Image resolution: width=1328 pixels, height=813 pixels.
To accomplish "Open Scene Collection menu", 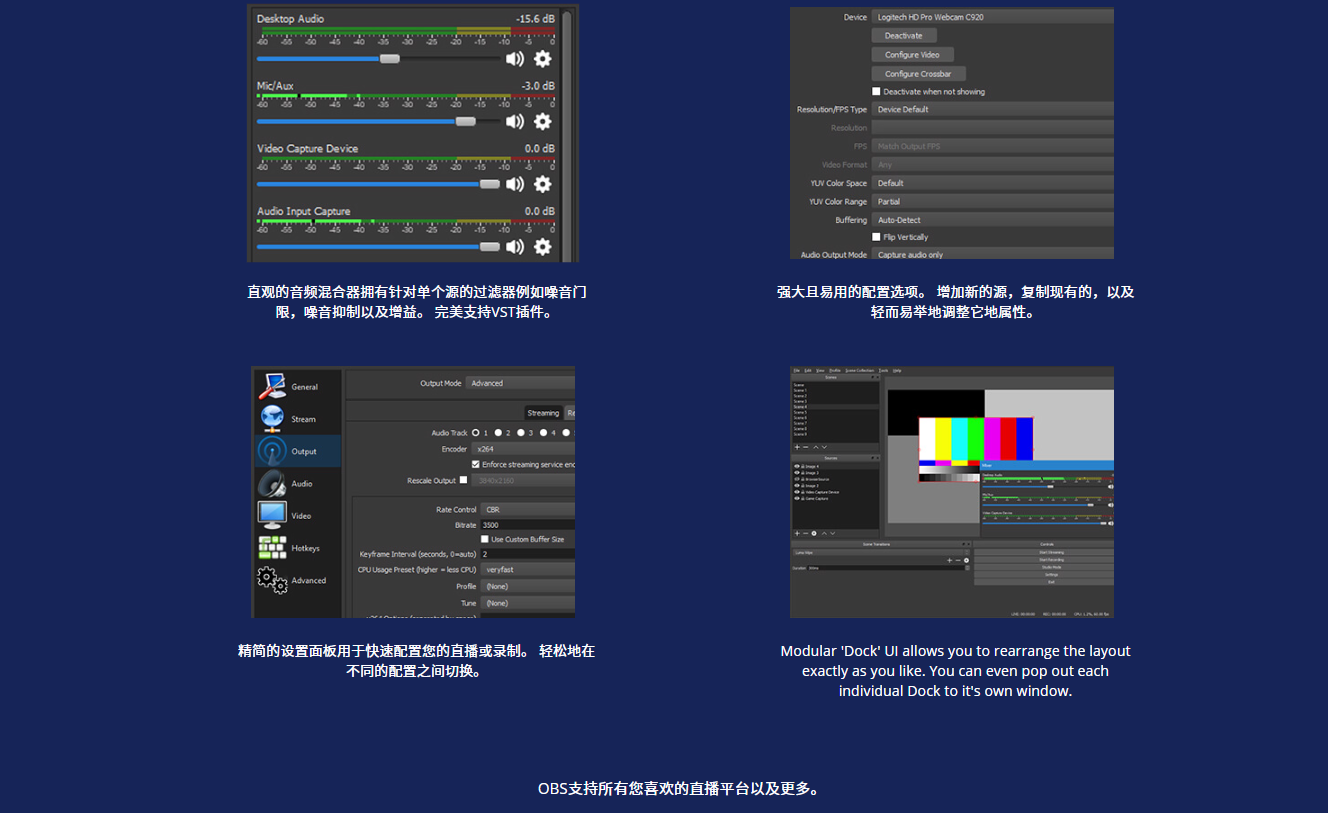I will pos(860,370).
